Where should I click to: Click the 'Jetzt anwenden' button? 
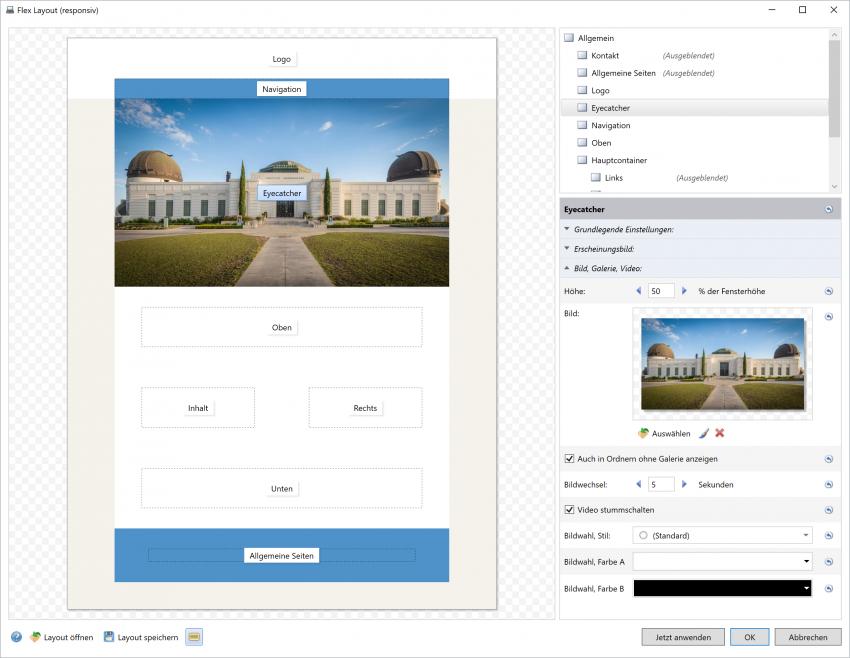(x=683, y=637)
